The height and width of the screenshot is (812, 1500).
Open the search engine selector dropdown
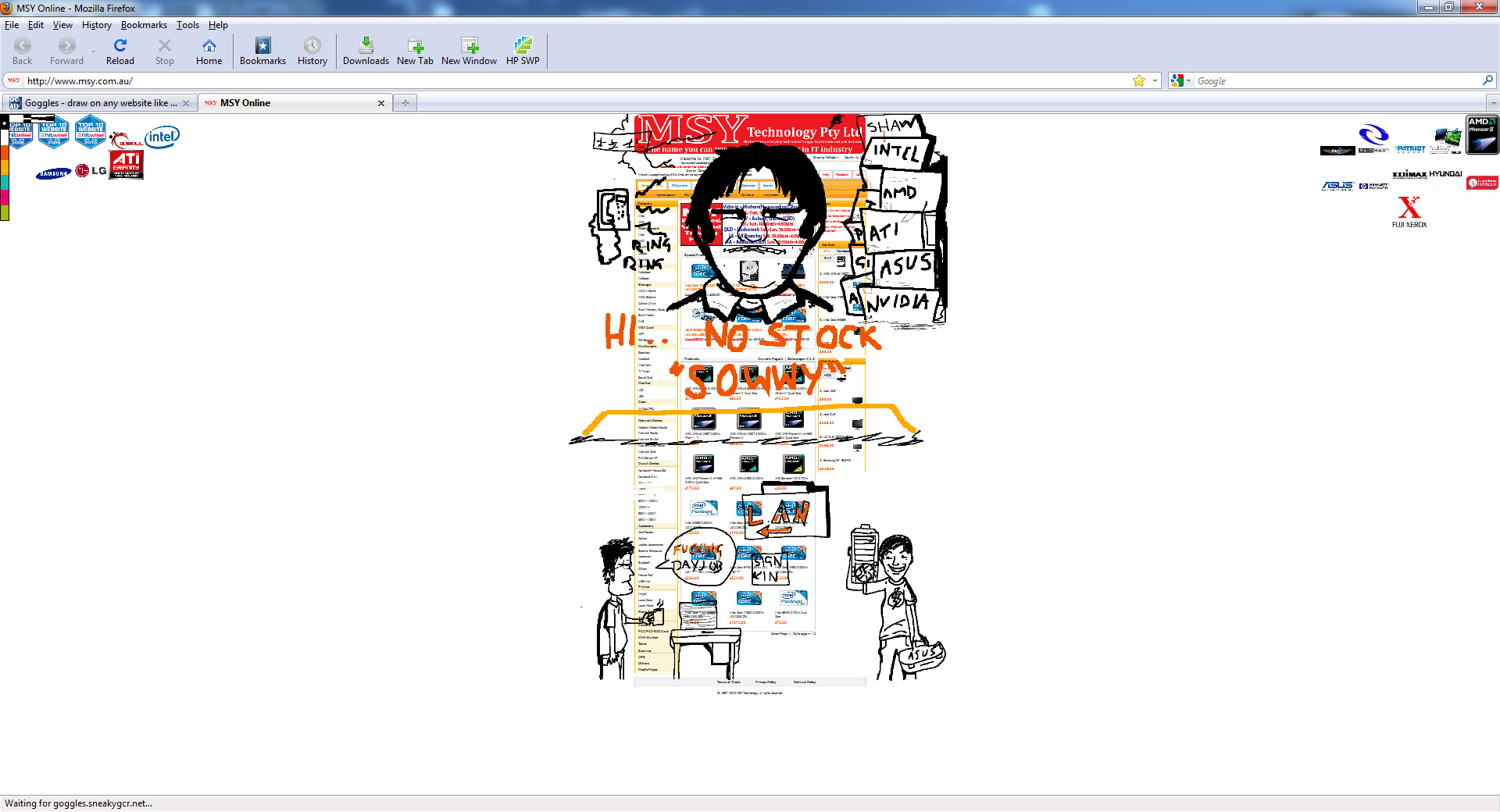pos(1181,80)
